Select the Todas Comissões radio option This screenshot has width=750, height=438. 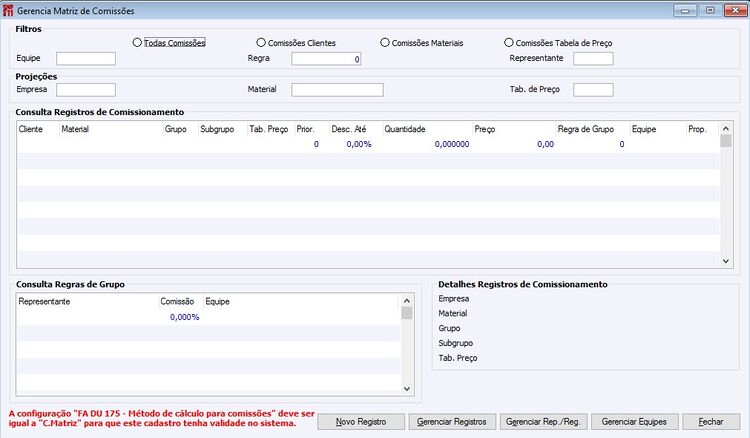pyautogui.click(x=169, y=43)
